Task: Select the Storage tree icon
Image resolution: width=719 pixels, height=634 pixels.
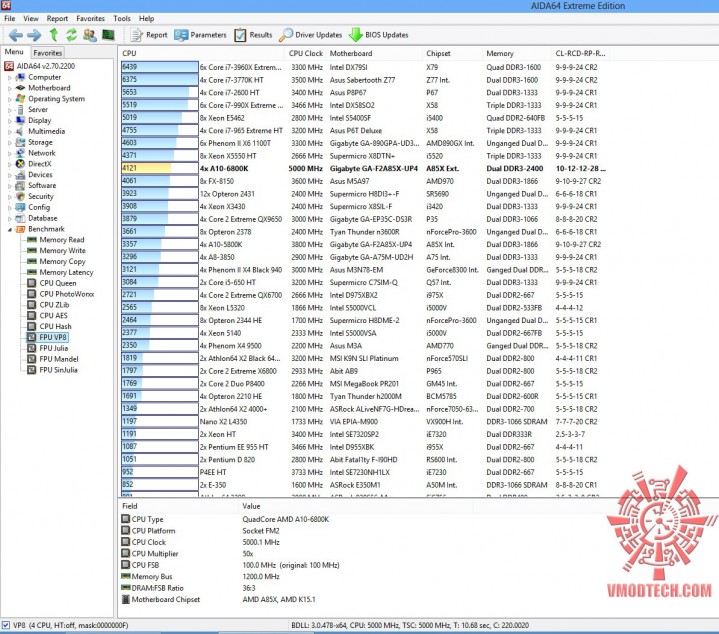Action: click(x=20, y=142)
